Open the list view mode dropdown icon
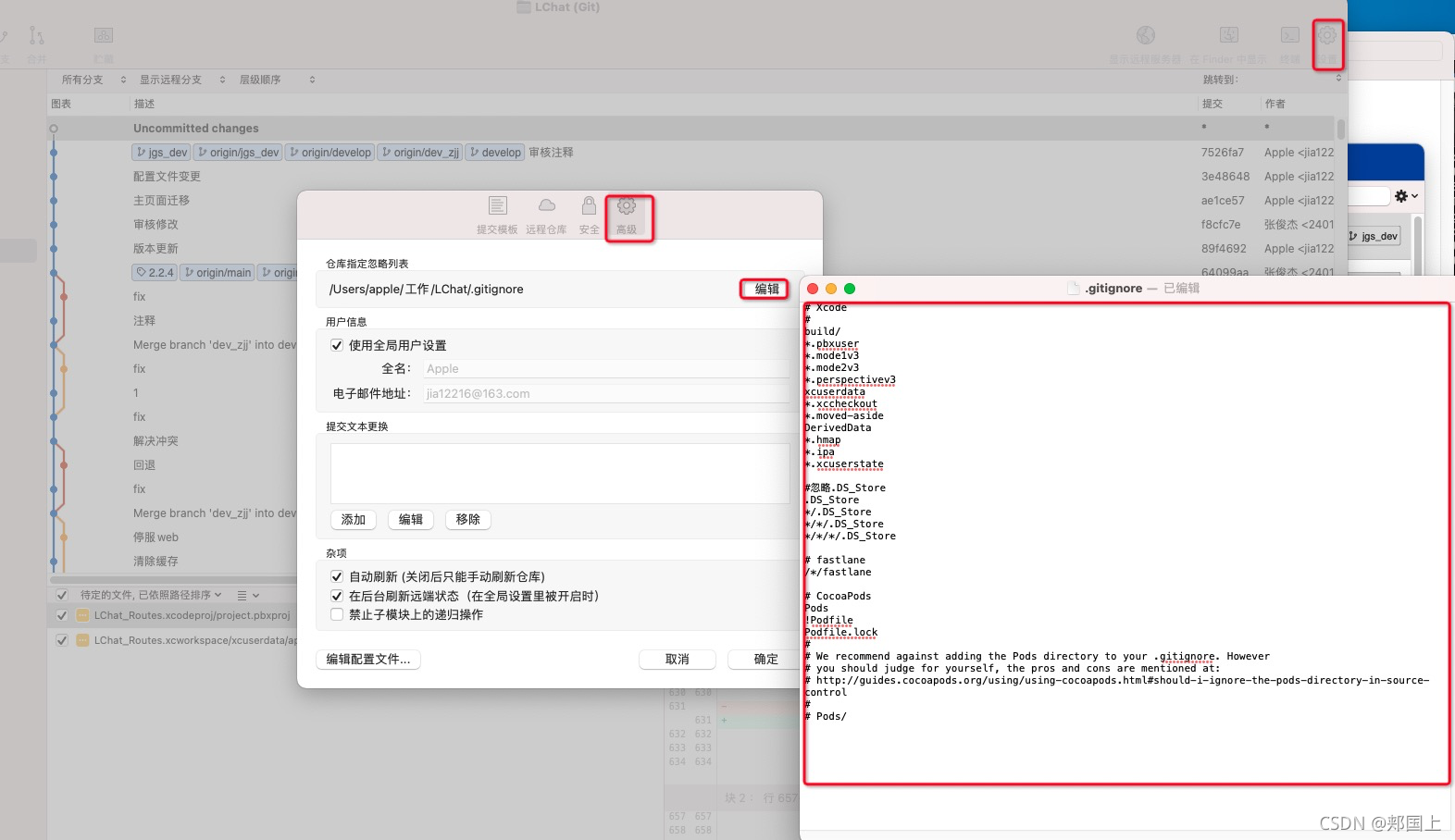Screen dimensions: 1455x840 248,596
